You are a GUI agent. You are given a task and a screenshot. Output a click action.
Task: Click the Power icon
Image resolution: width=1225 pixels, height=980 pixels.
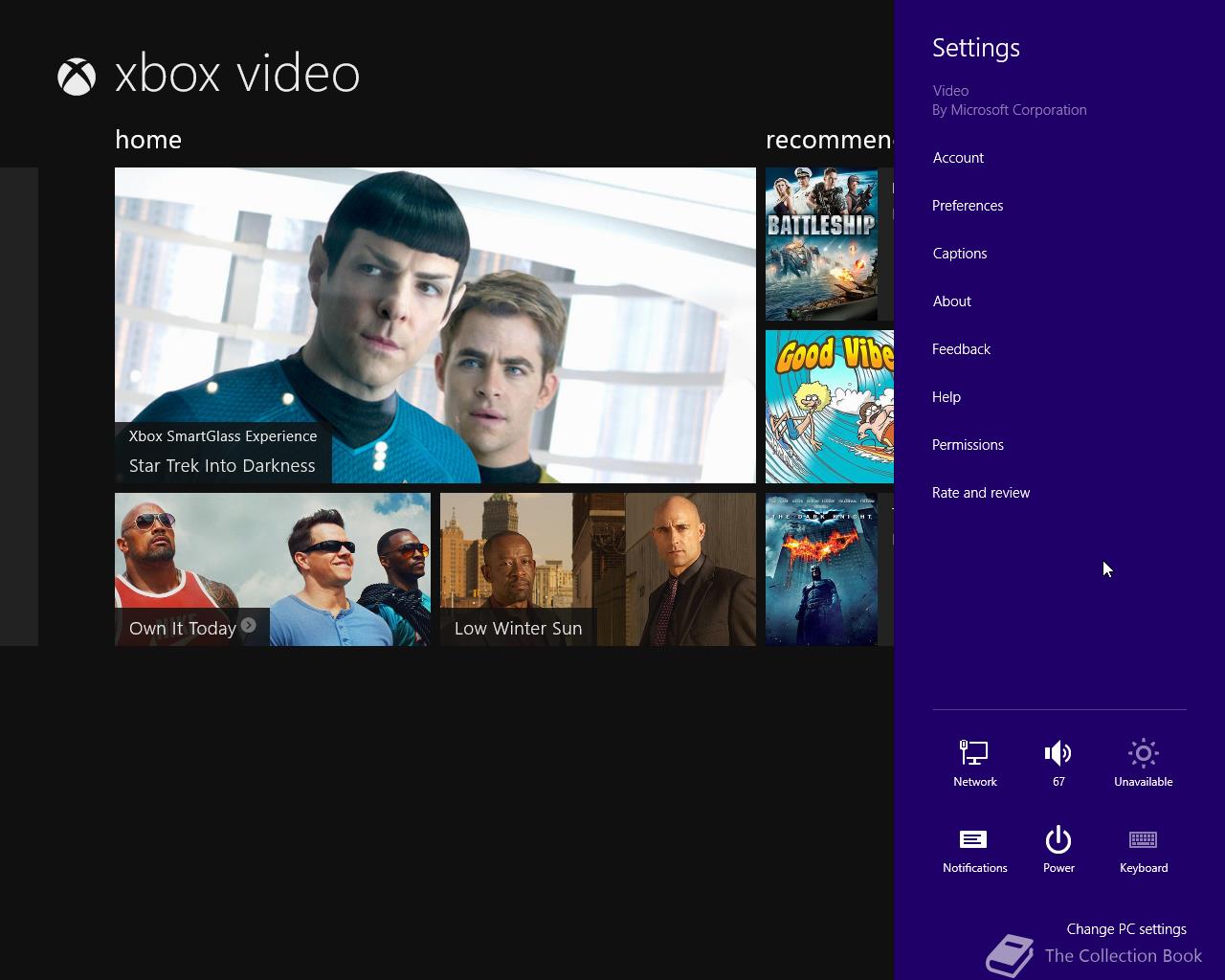1058,839
